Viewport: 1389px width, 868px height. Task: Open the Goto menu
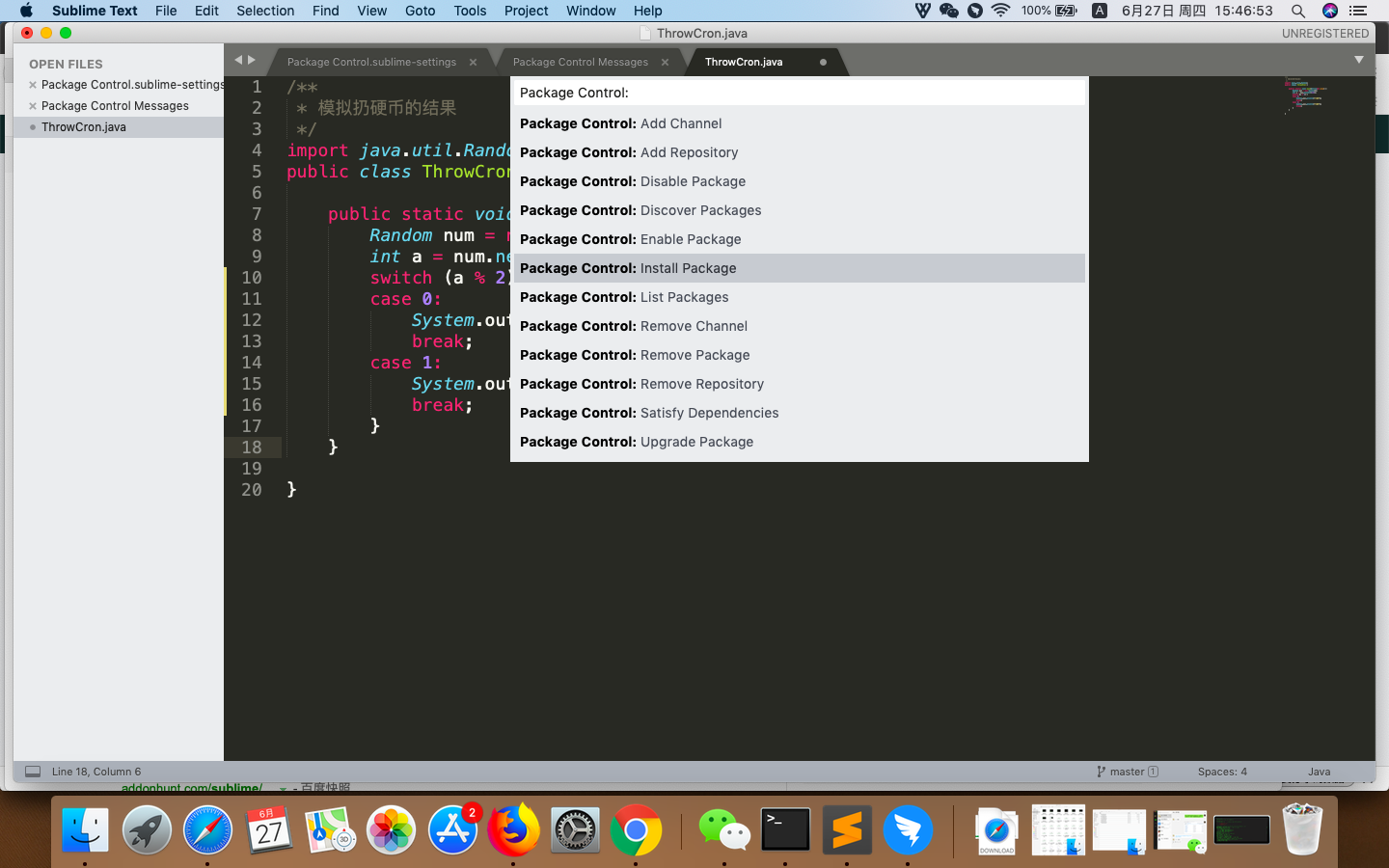pos(420,11)
